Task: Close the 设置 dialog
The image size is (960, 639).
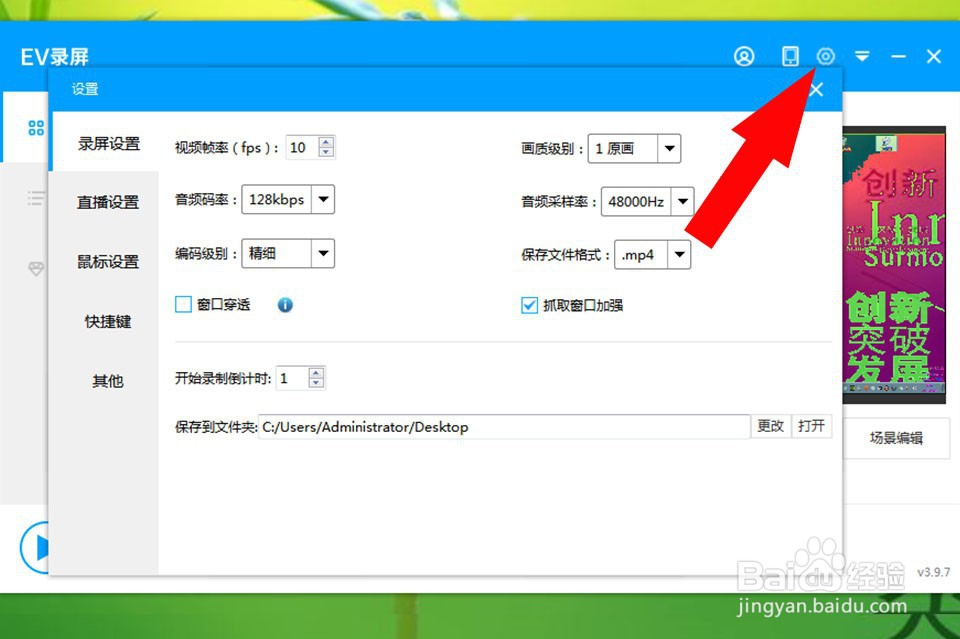Action: click(x=816, y=90)
